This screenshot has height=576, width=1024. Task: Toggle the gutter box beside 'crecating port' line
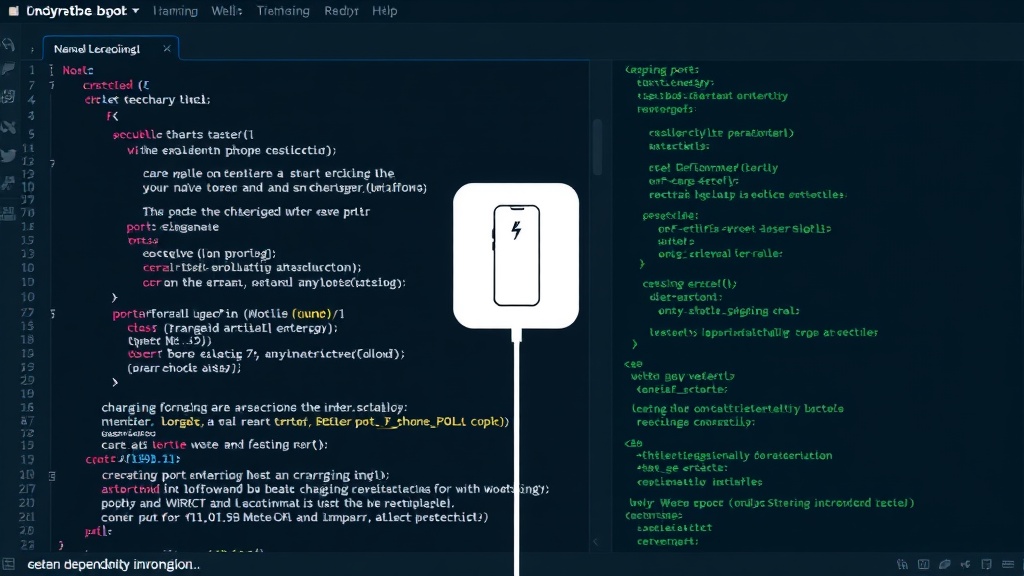coord(52,476)
